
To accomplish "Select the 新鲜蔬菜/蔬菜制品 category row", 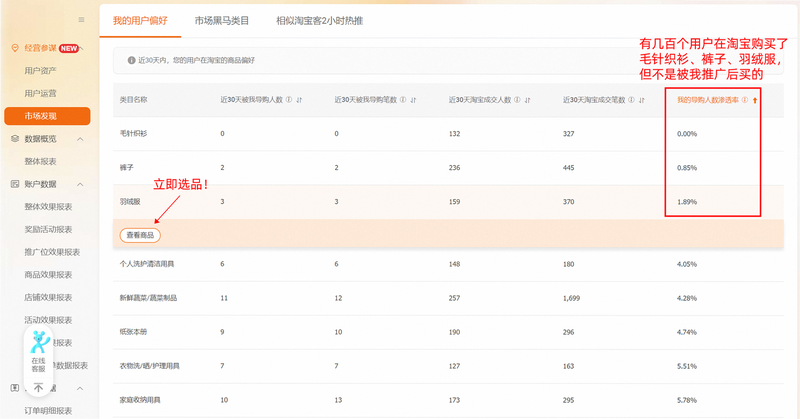I will pyautogui.click(x=448, y=298).
